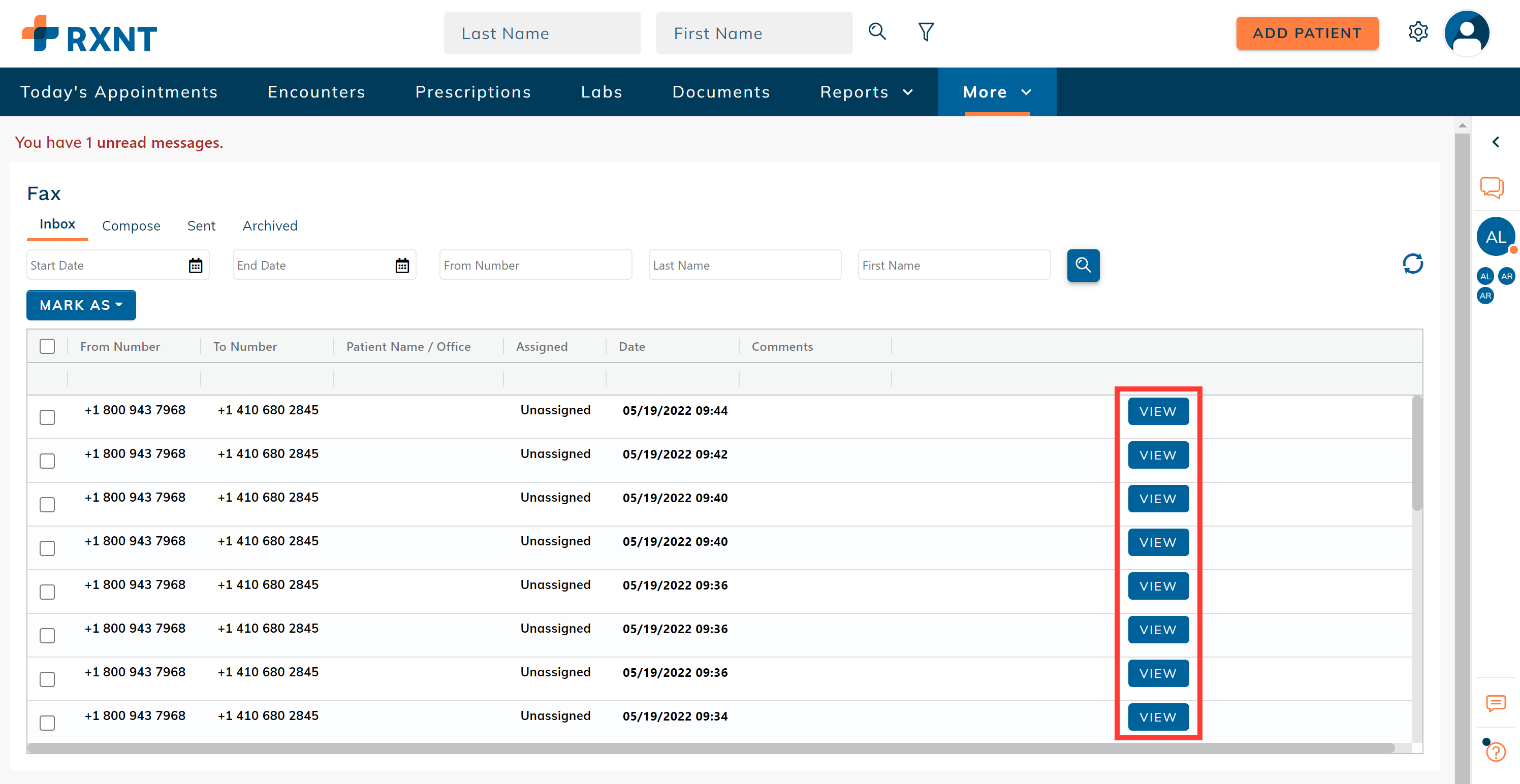Viewport: 1520px width, 784px height.
Task: Open the Archived fax tab
Action: click(270, 226)
